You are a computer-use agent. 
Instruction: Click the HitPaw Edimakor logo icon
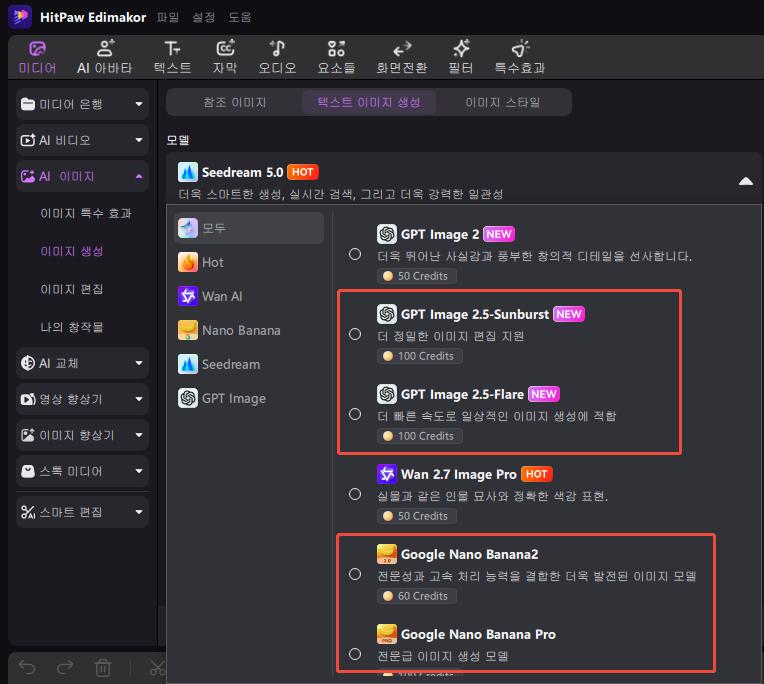click(20, 17)
